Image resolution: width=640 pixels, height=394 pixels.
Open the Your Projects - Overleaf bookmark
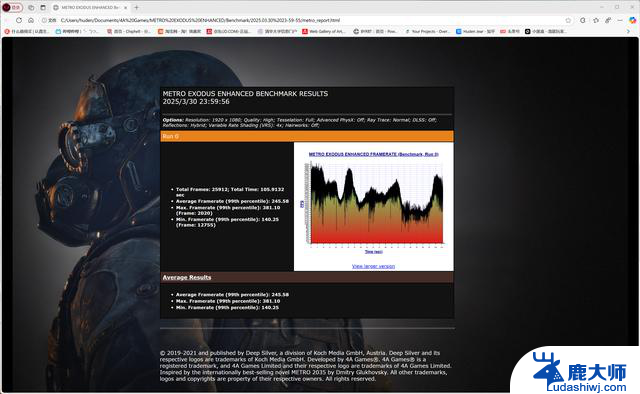(427, 31)
